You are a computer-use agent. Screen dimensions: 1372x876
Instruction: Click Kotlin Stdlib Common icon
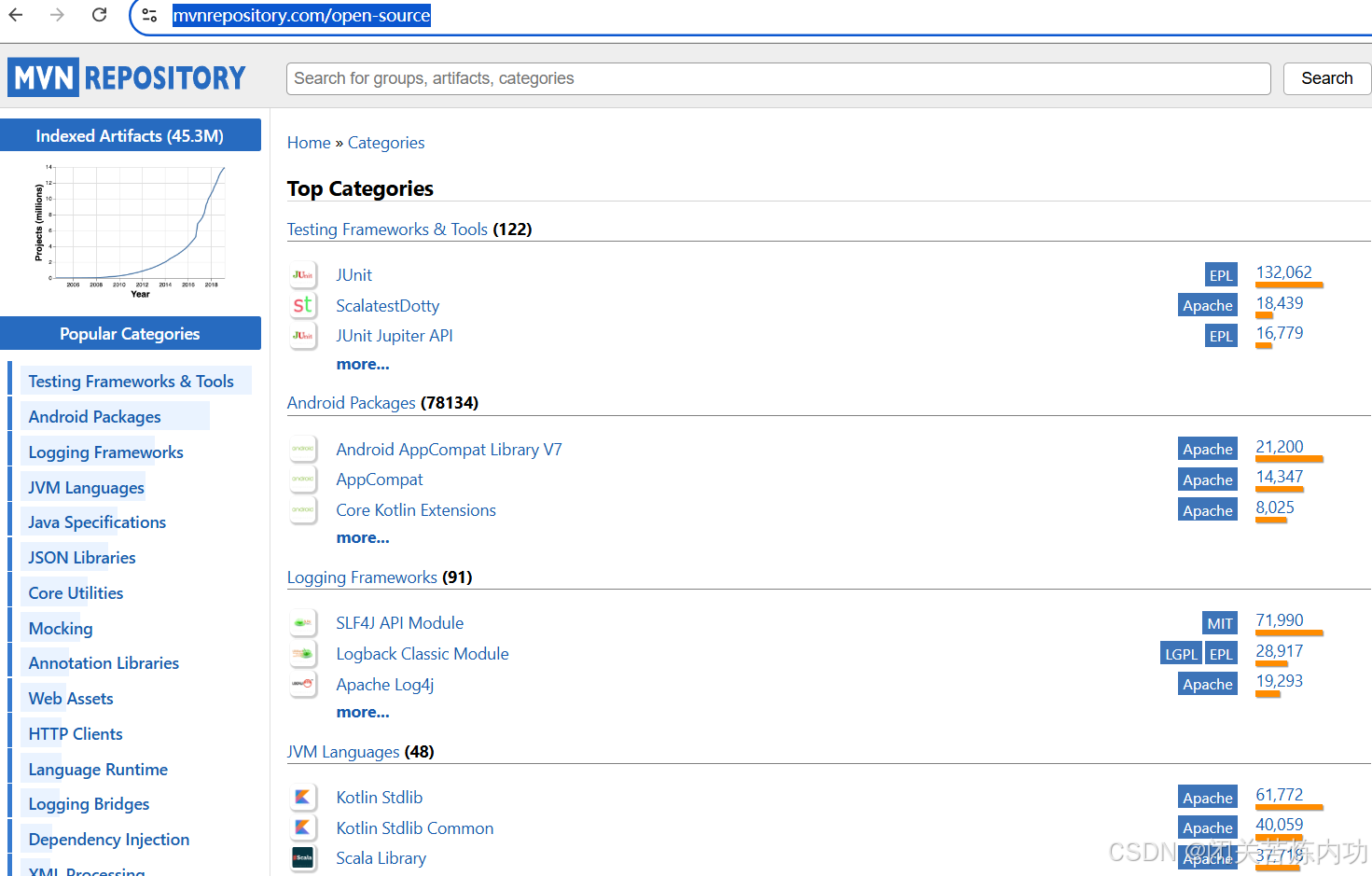303,827
